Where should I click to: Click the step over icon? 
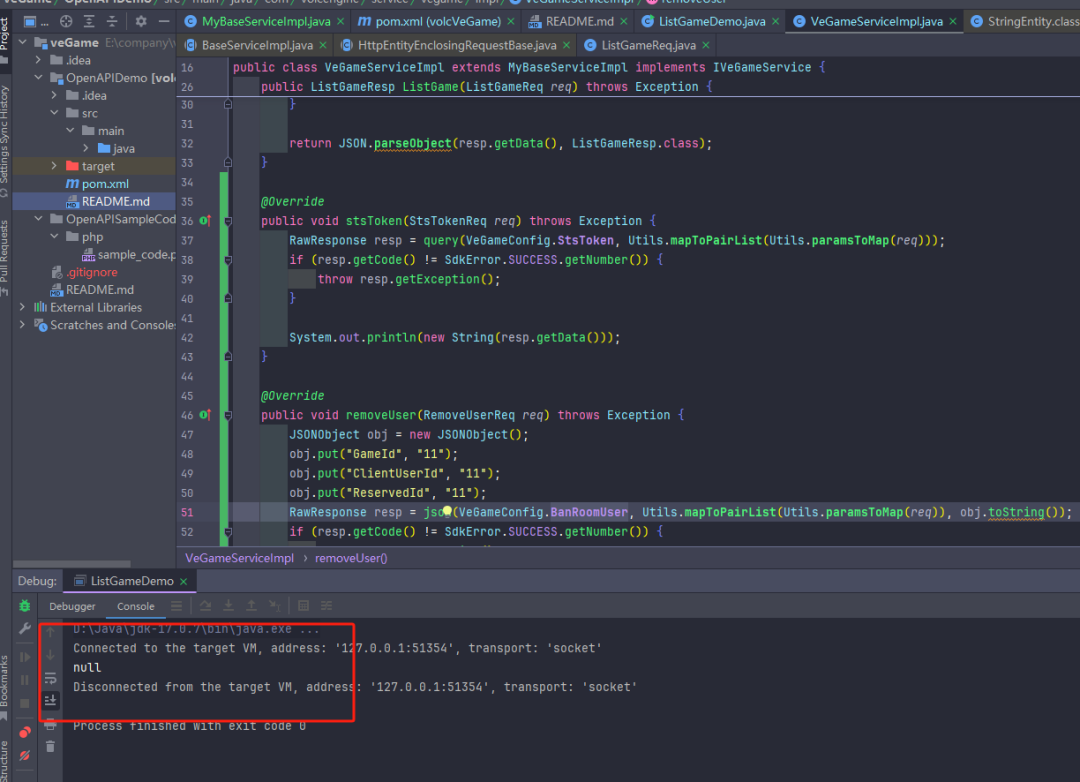pyautogui.click(x=205, y=606)
